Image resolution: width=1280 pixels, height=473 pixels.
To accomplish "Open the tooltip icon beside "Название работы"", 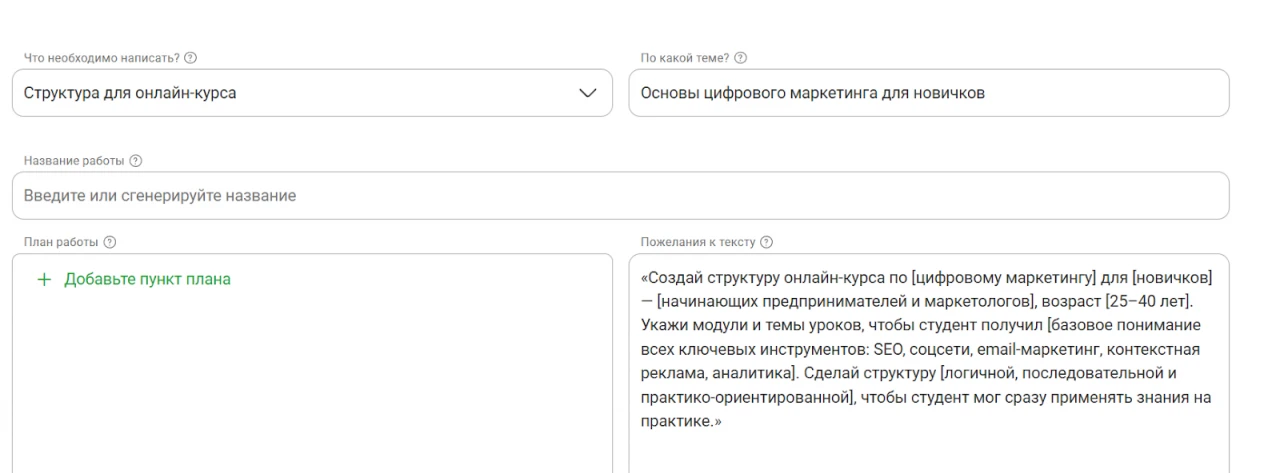I will (x=135, y=161).
